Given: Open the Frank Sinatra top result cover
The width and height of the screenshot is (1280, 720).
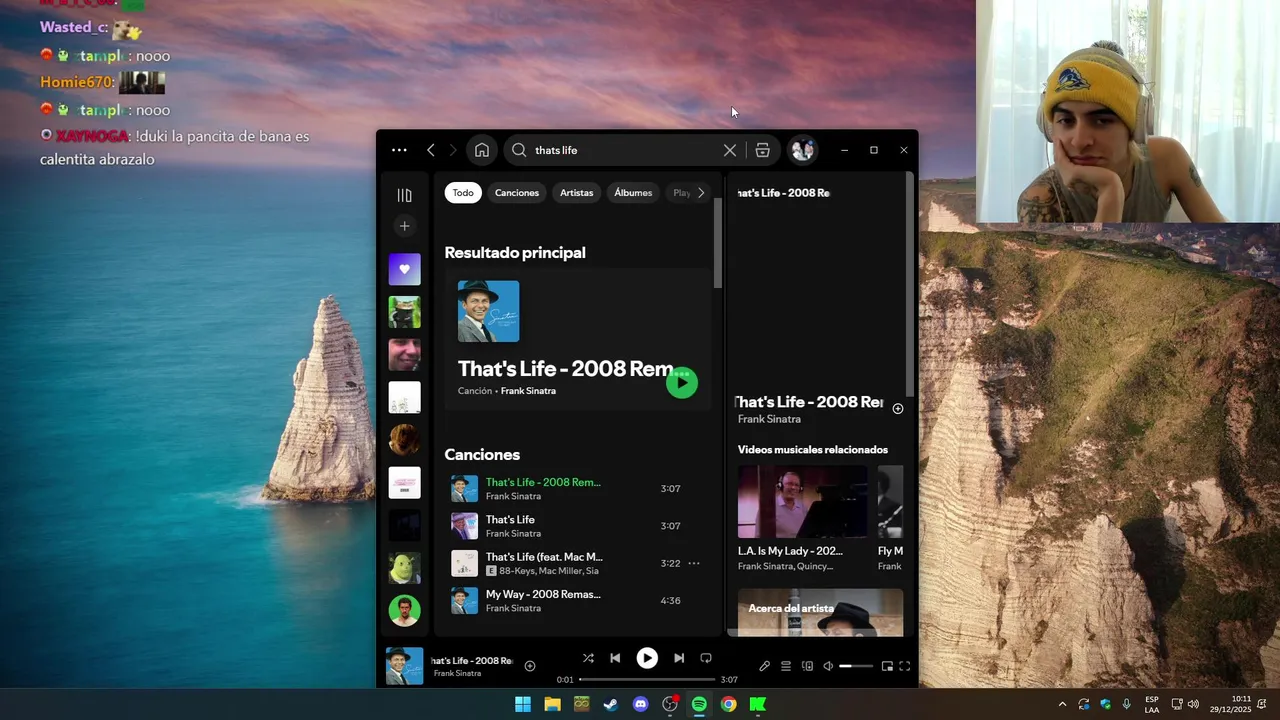Looking at the screenshot, I should pos(488,311).
